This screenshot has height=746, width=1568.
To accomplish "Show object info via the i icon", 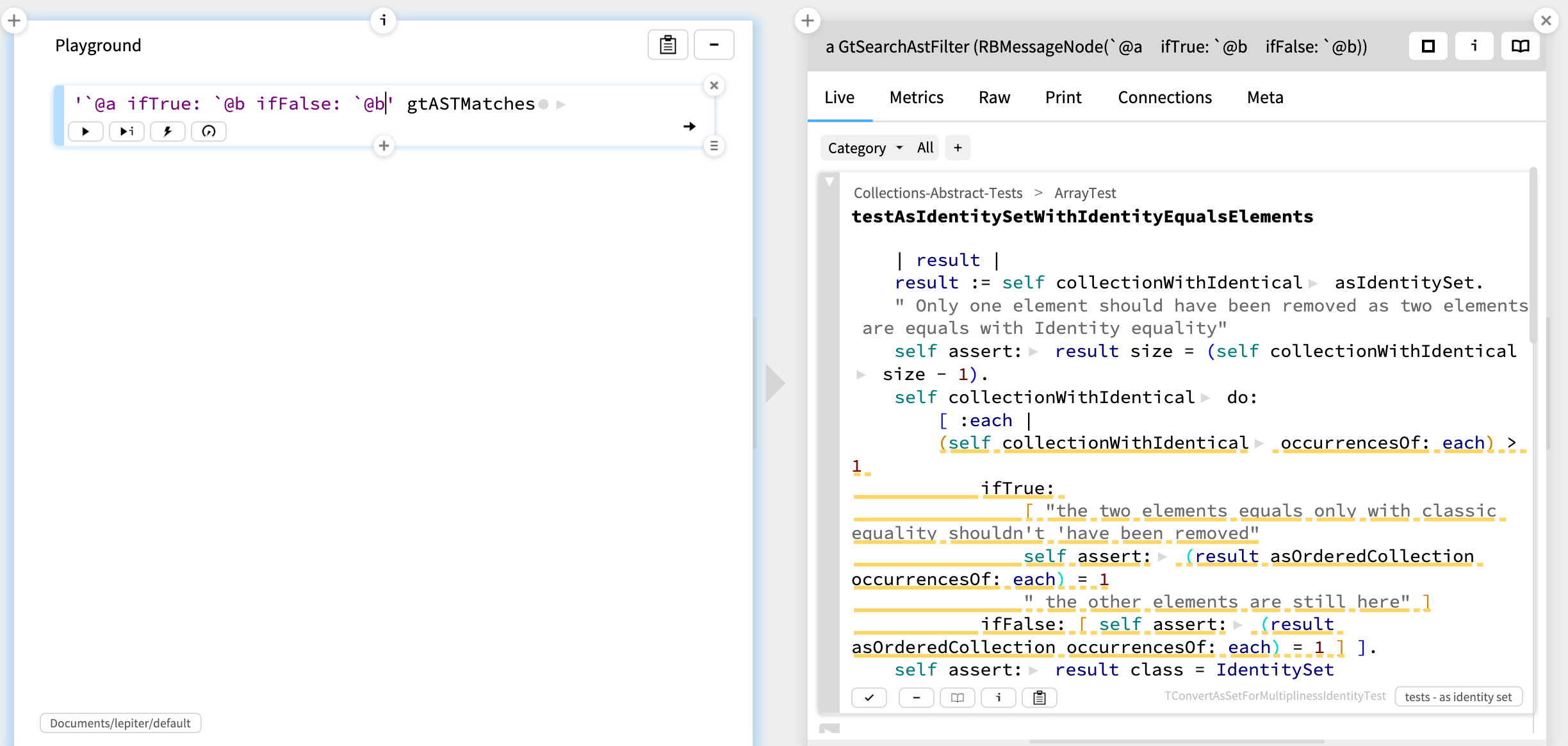I will pyautogui.click(x=1474, y=46).
